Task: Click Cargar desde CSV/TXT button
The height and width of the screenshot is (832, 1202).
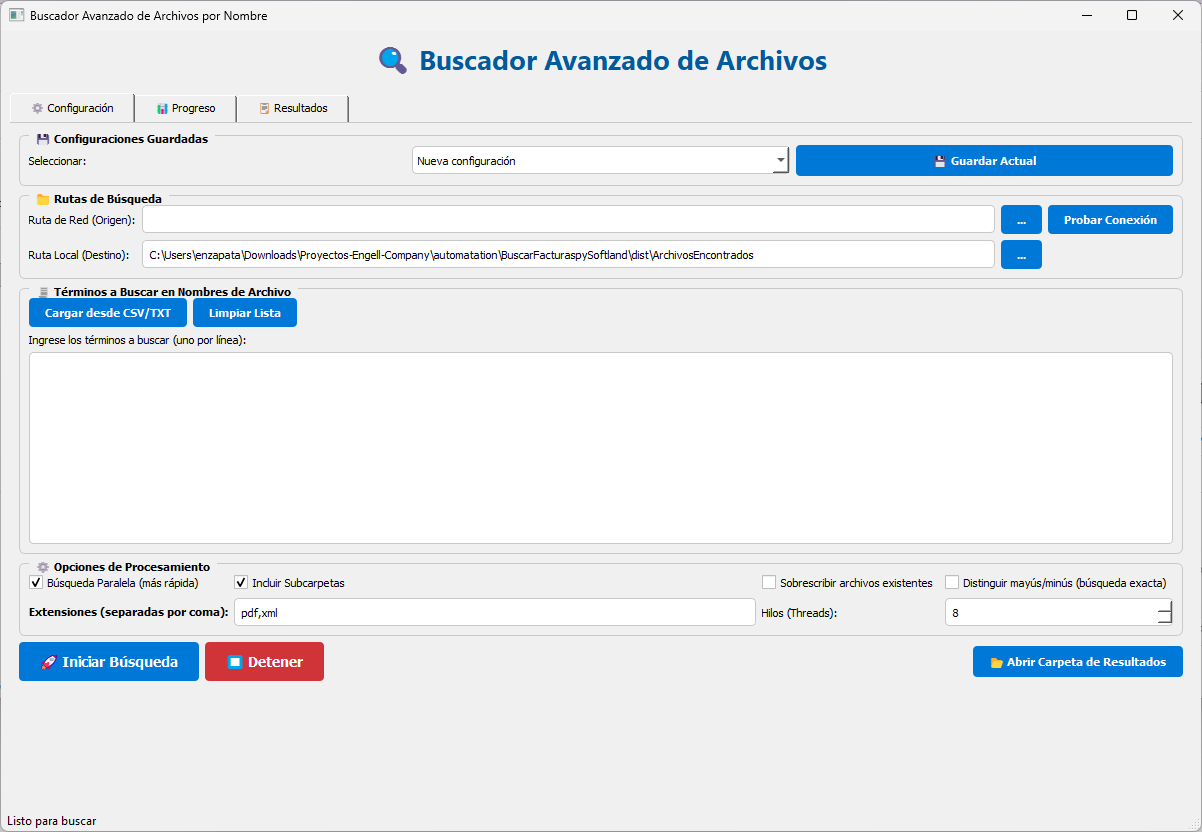Action: (x=108, y=313)
